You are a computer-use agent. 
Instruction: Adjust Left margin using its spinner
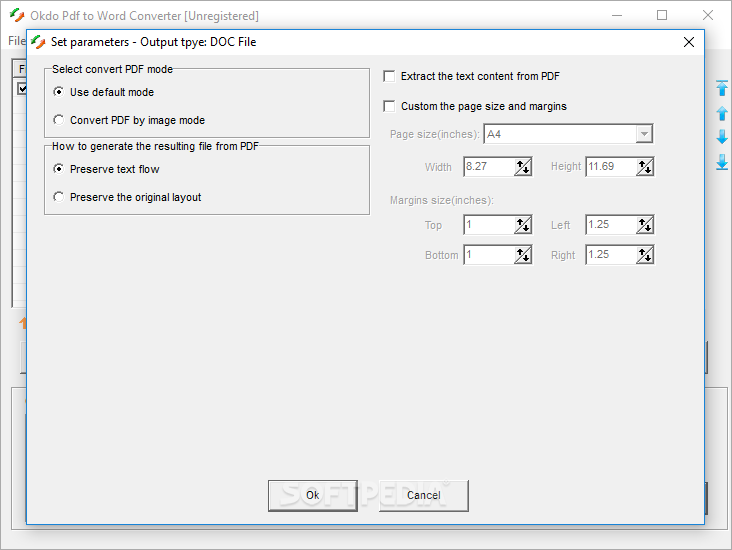pos(645,225)
